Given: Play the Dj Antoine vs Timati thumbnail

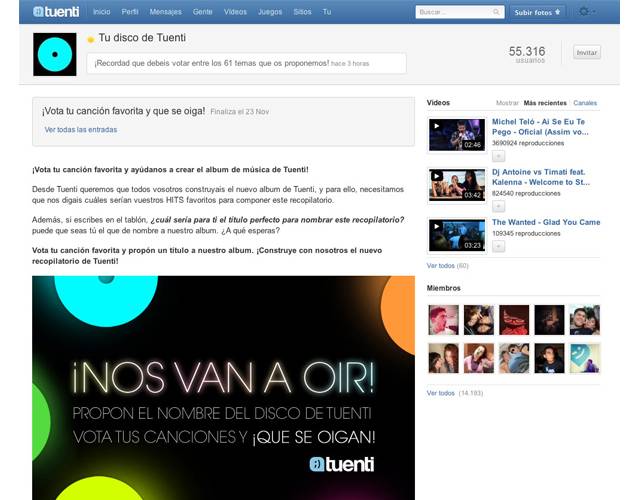Looking at the screenshot, I should click(457, 185).
